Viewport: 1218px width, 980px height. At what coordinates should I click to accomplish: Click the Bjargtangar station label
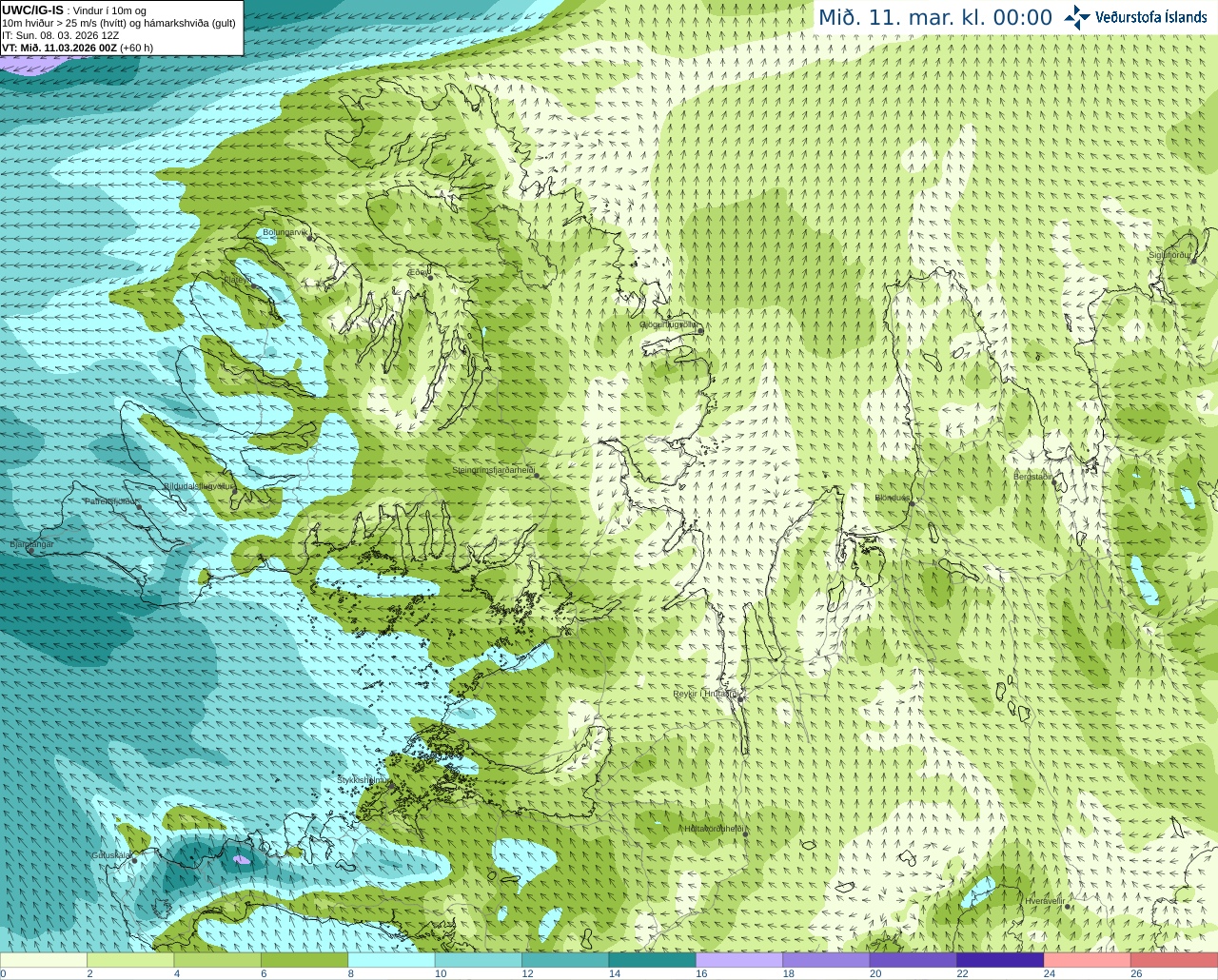click(x=32, y=544)
